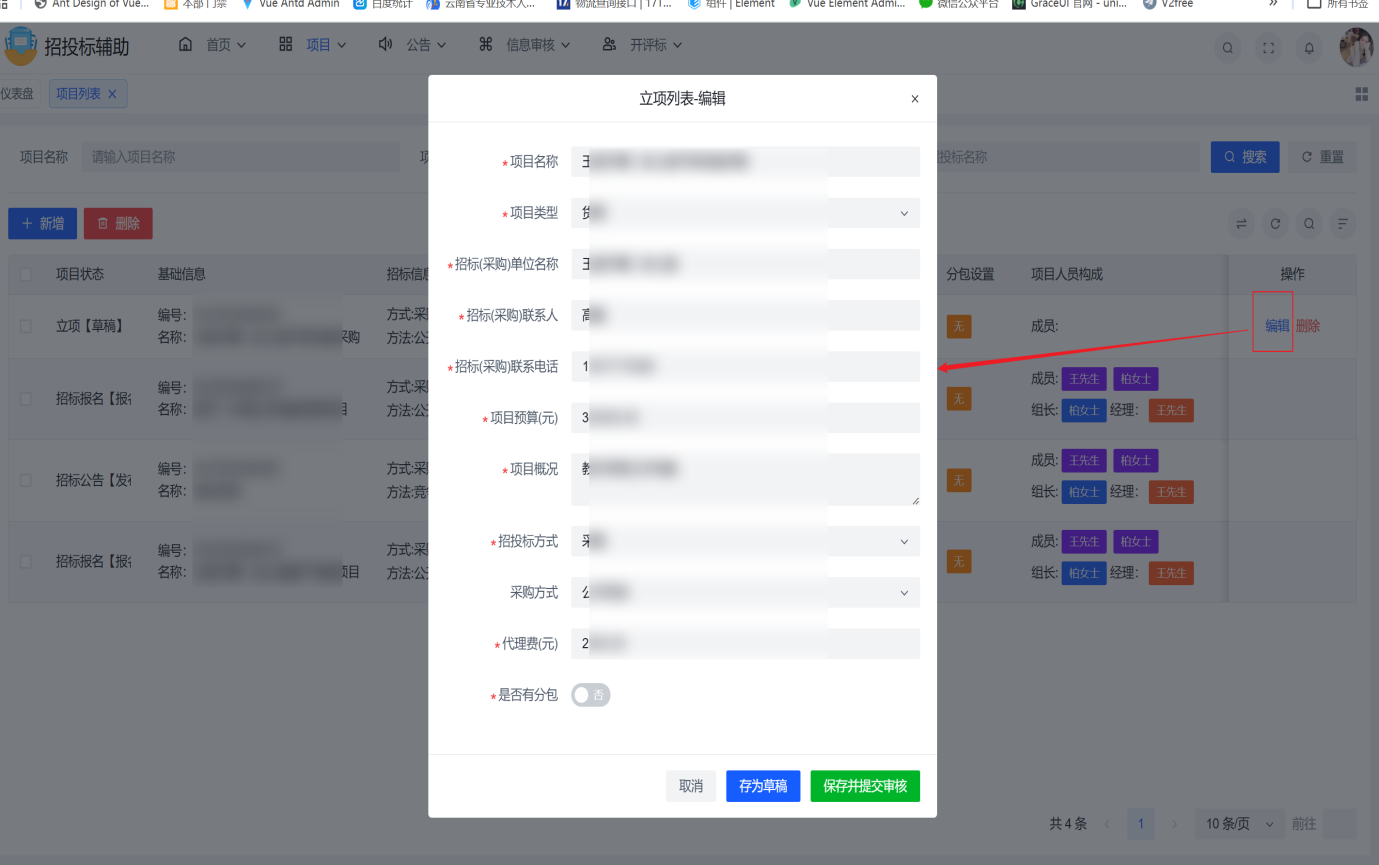Click the 保存并提交审核 green button
The height and width of the screenshot is (865, 1379).
pyautogui.click(x=864, y=786)
